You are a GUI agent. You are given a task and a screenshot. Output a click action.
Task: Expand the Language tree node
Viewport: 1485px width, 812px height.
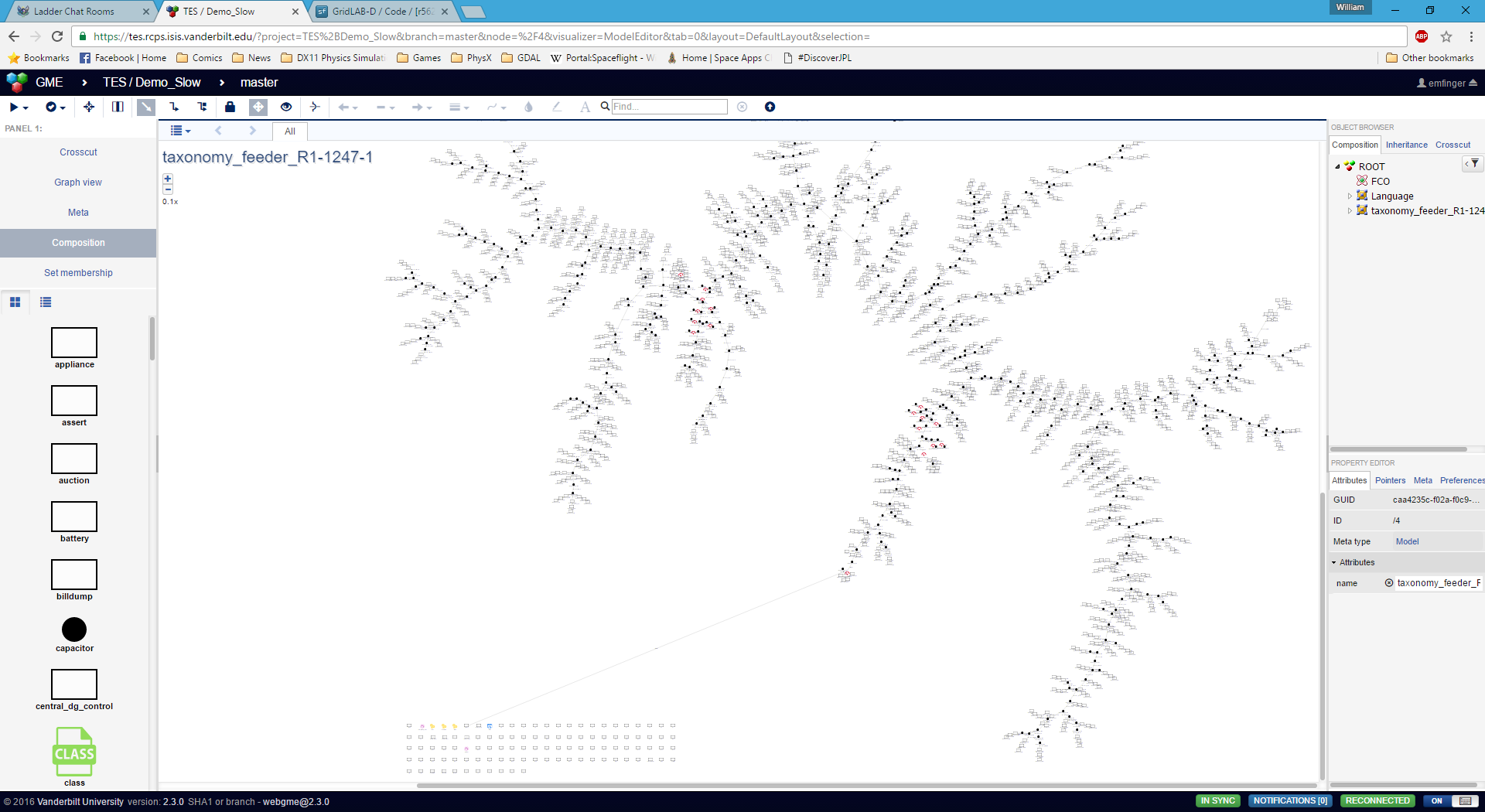[1350, 196]
